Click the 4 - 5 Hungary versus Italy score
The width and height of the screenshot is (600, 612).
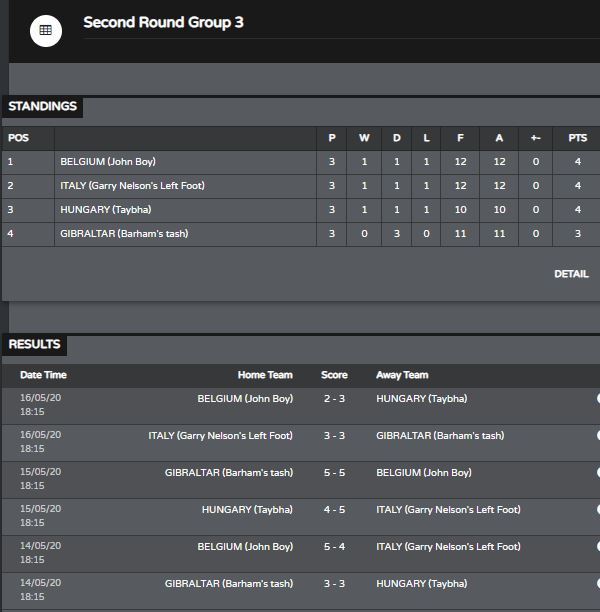pyautogui.click(x=334, y=510)
